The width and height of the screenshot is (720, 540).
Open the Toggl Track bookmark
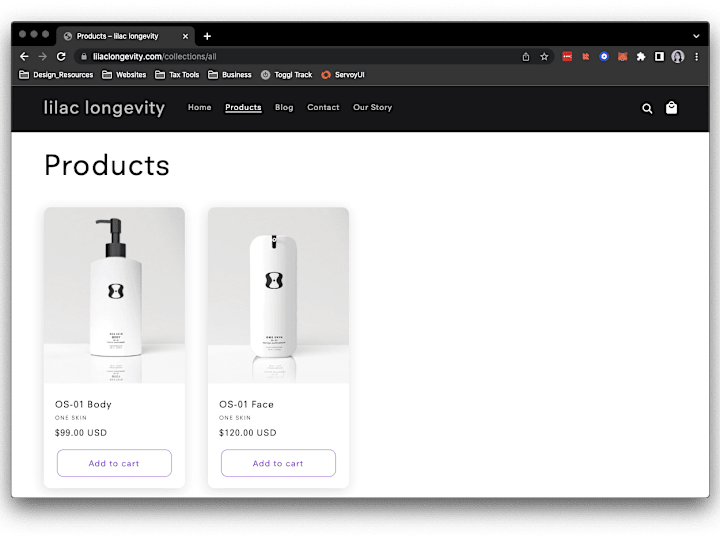pyautogui.click(x=287, y=75)
